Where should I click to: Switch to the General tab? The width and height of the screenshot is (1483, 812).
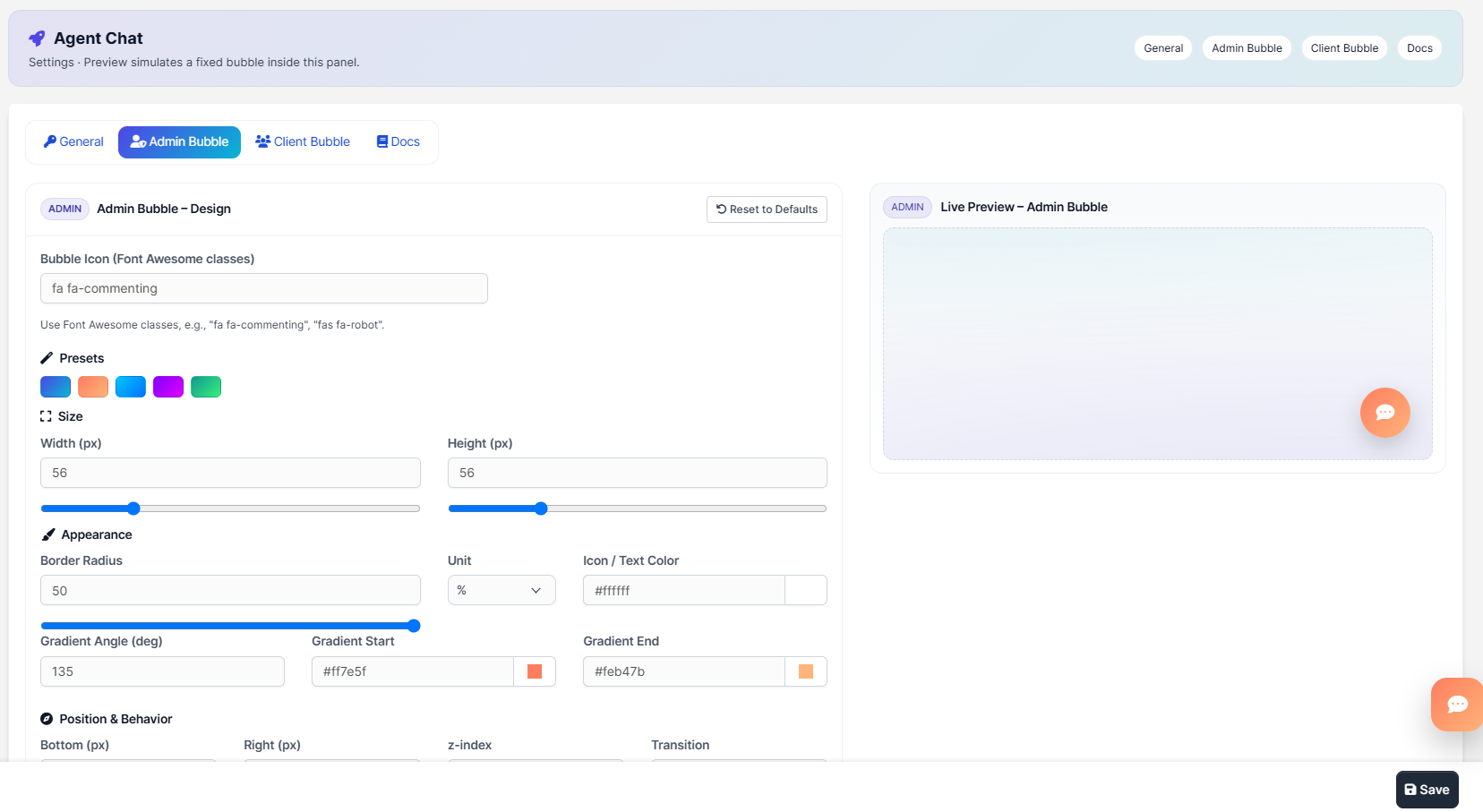[x=73, y=141]
